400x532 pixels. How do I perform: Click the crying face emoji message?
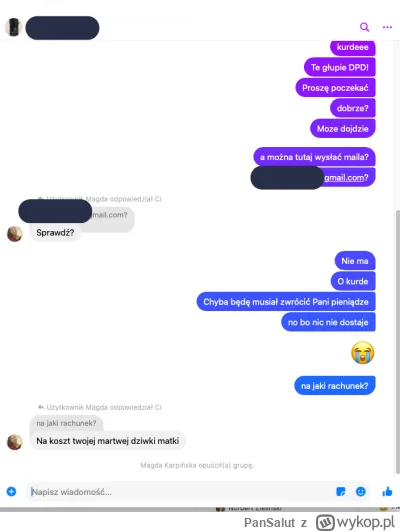click(x=363, y=353)
